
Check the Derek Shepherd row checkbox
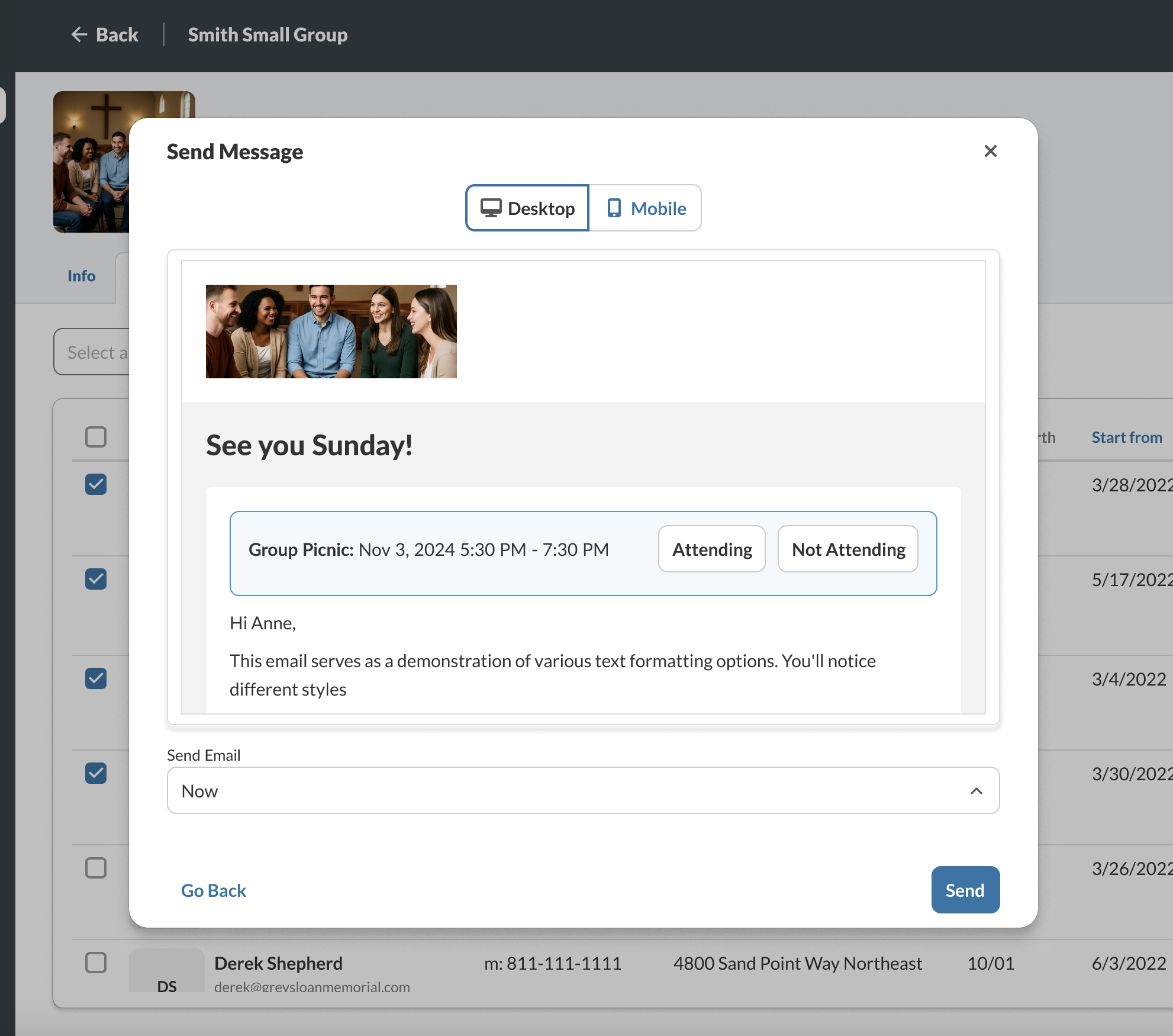[96, 963]
